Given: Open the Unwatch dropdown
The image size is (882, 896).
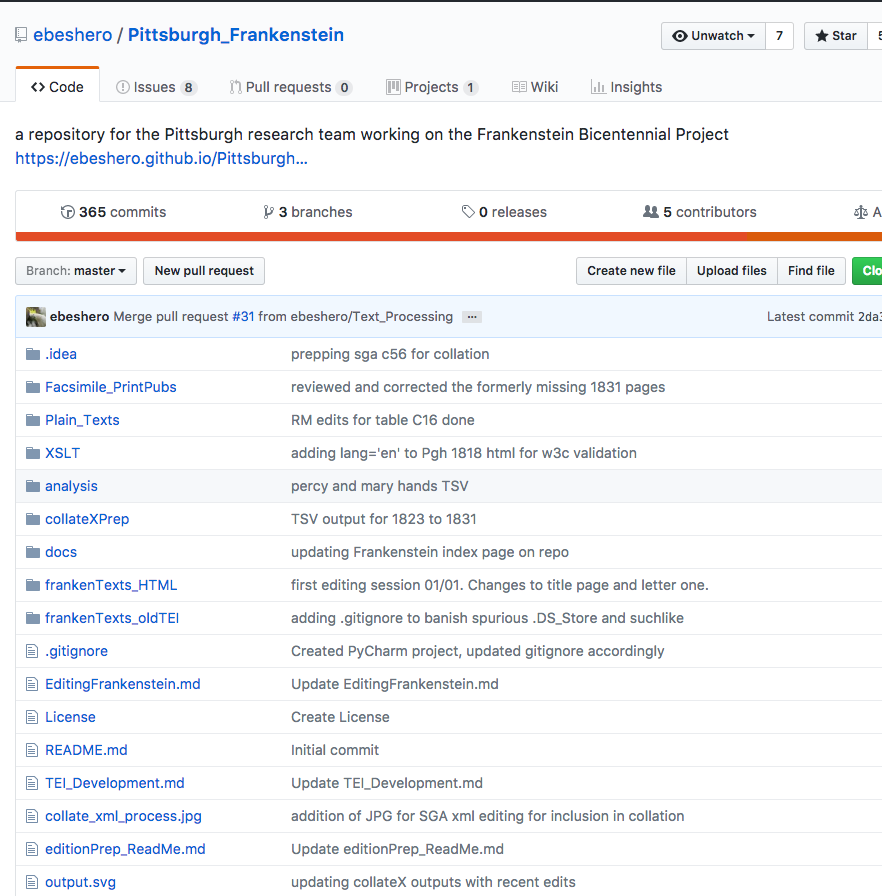Looking at the screenshot, I should tap(713, 36).
